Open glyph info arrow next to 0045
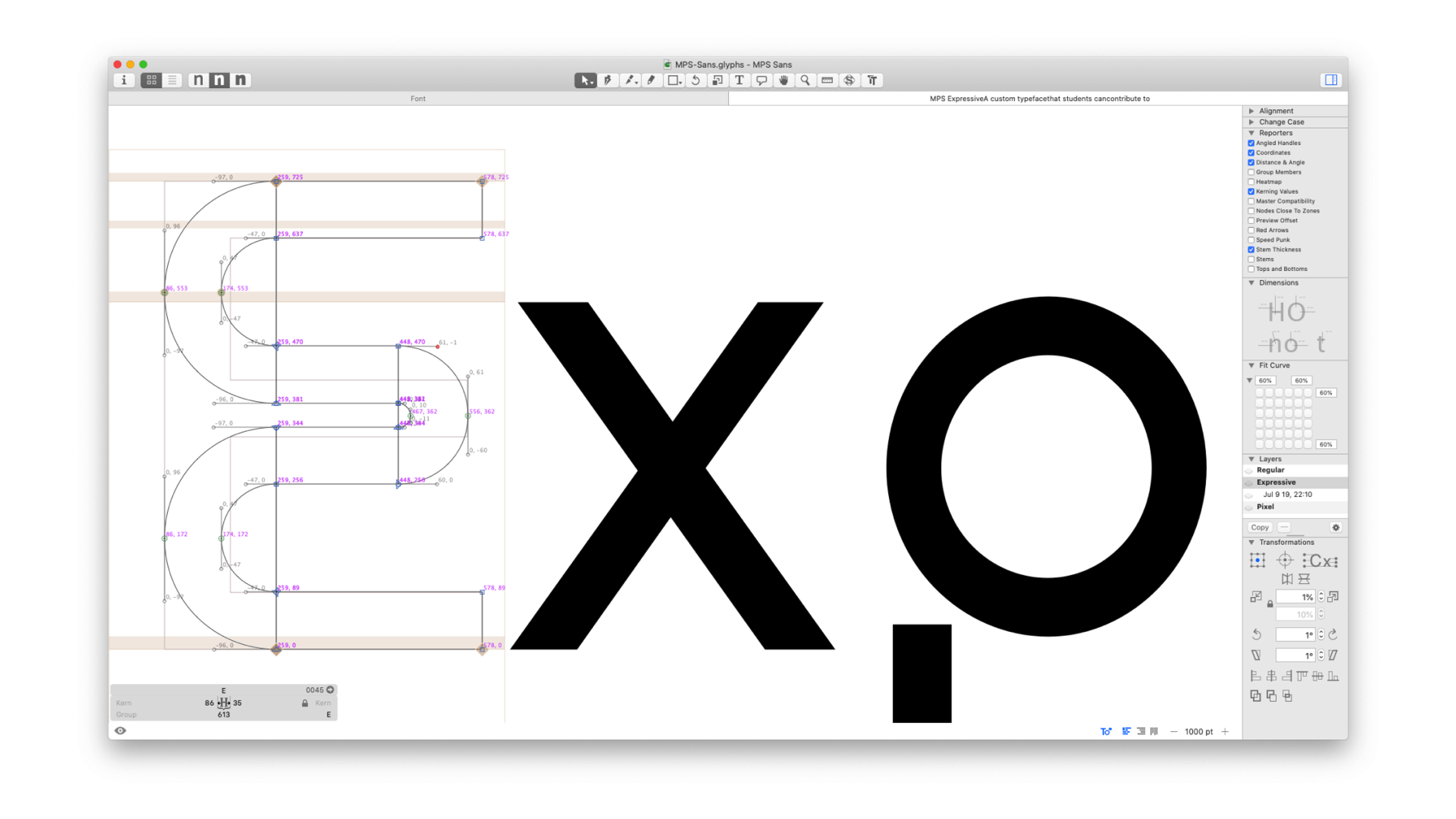The height and width of the screenshot is (819, 1456). pos(330,690)
